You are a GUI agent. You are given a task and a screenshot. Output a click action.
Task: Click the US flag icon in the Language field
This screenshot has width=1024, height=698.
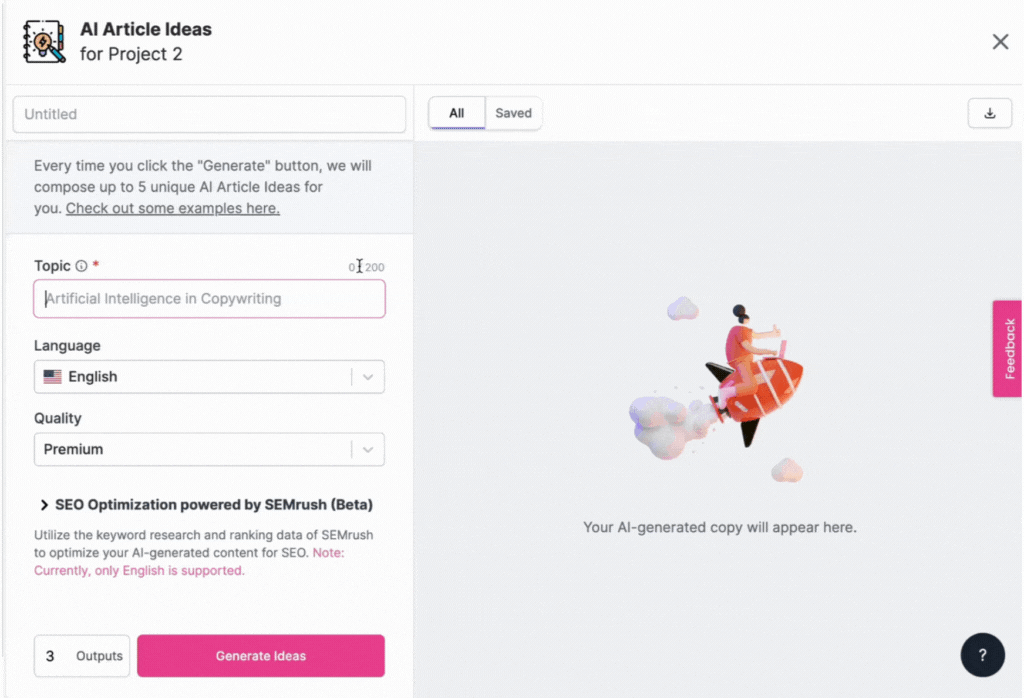[x=53, y=377]
